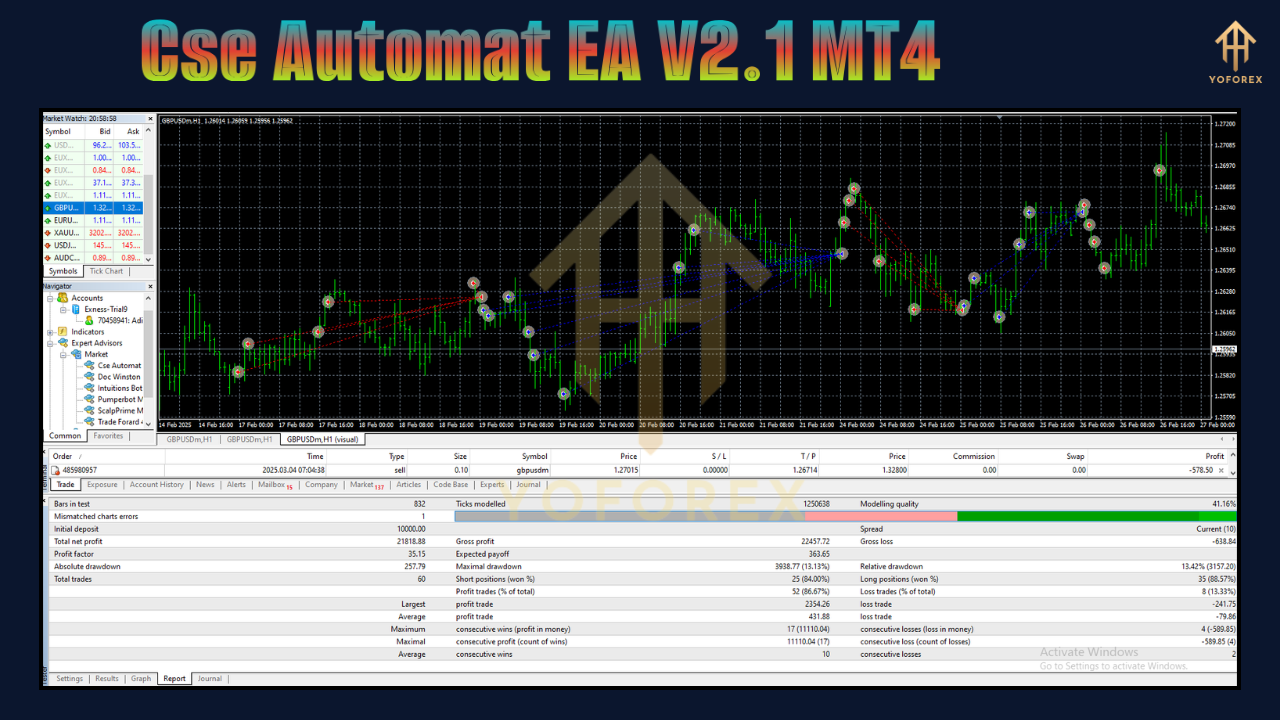Image resolution: width=1280 pixels, height=720 pixels.
Task: Collapse the Exness-Trial9 account node
Action: coord(63,309)
